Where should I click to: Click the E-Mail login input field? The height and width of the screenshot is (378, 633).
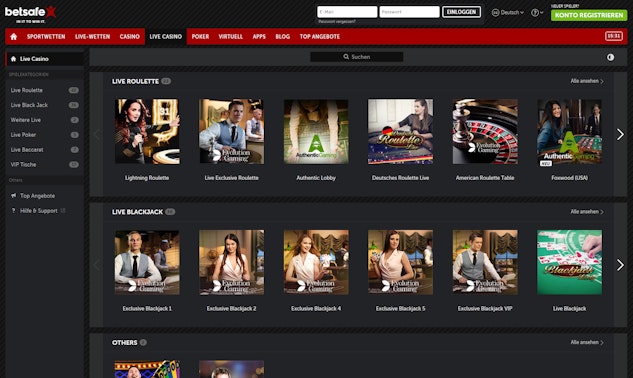[347, 12]
